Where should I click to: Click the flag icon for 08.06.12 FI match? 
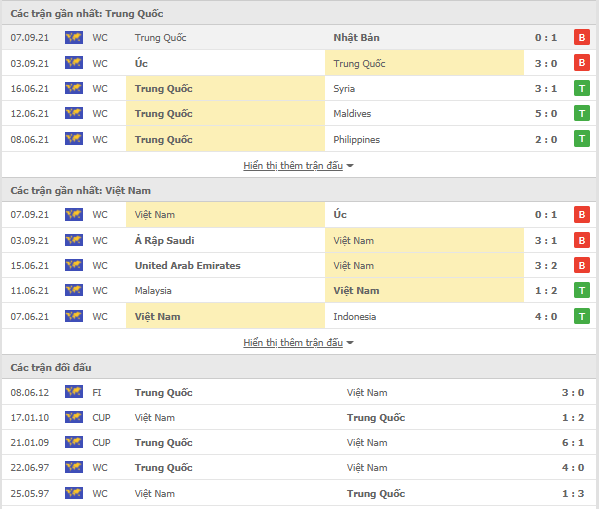[74, 392]
